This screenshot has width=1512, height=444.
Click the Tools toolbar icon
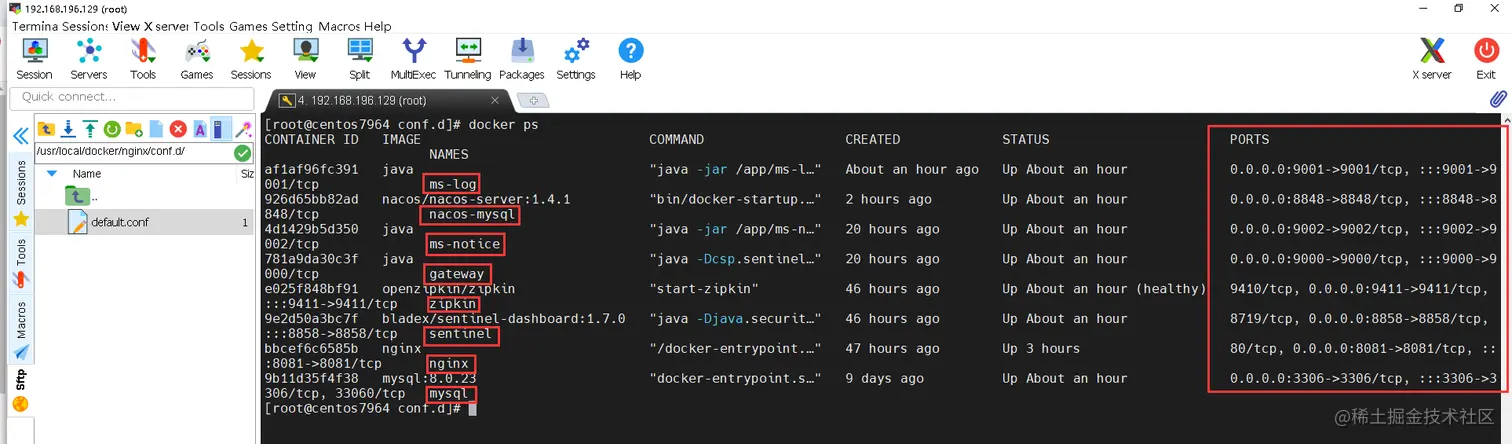(143, 59)
